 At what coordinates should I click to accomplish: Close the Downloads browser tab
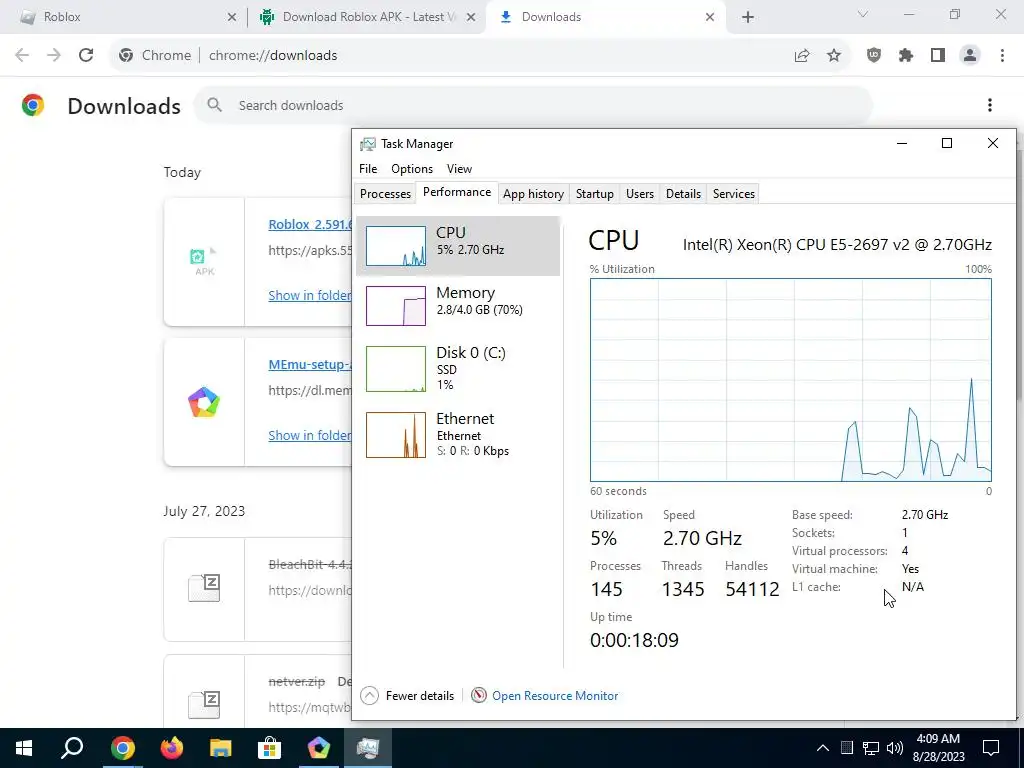click(x=710, y=17)
